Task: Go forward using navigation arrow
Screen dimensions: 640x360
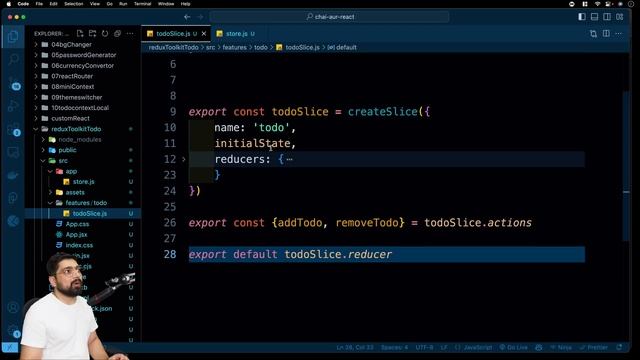Action: [x=200, y=17]
